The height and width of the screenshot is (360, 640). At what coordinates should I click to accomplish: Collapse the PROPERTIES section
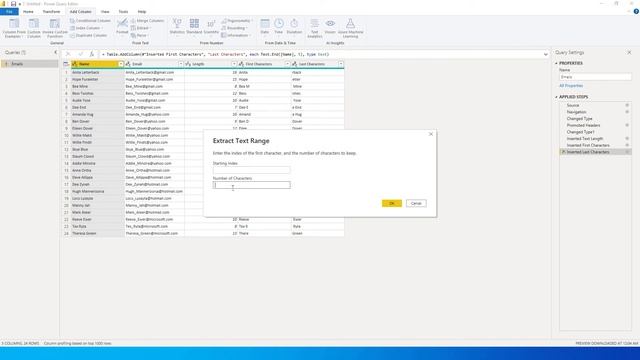tap(556, 64)
